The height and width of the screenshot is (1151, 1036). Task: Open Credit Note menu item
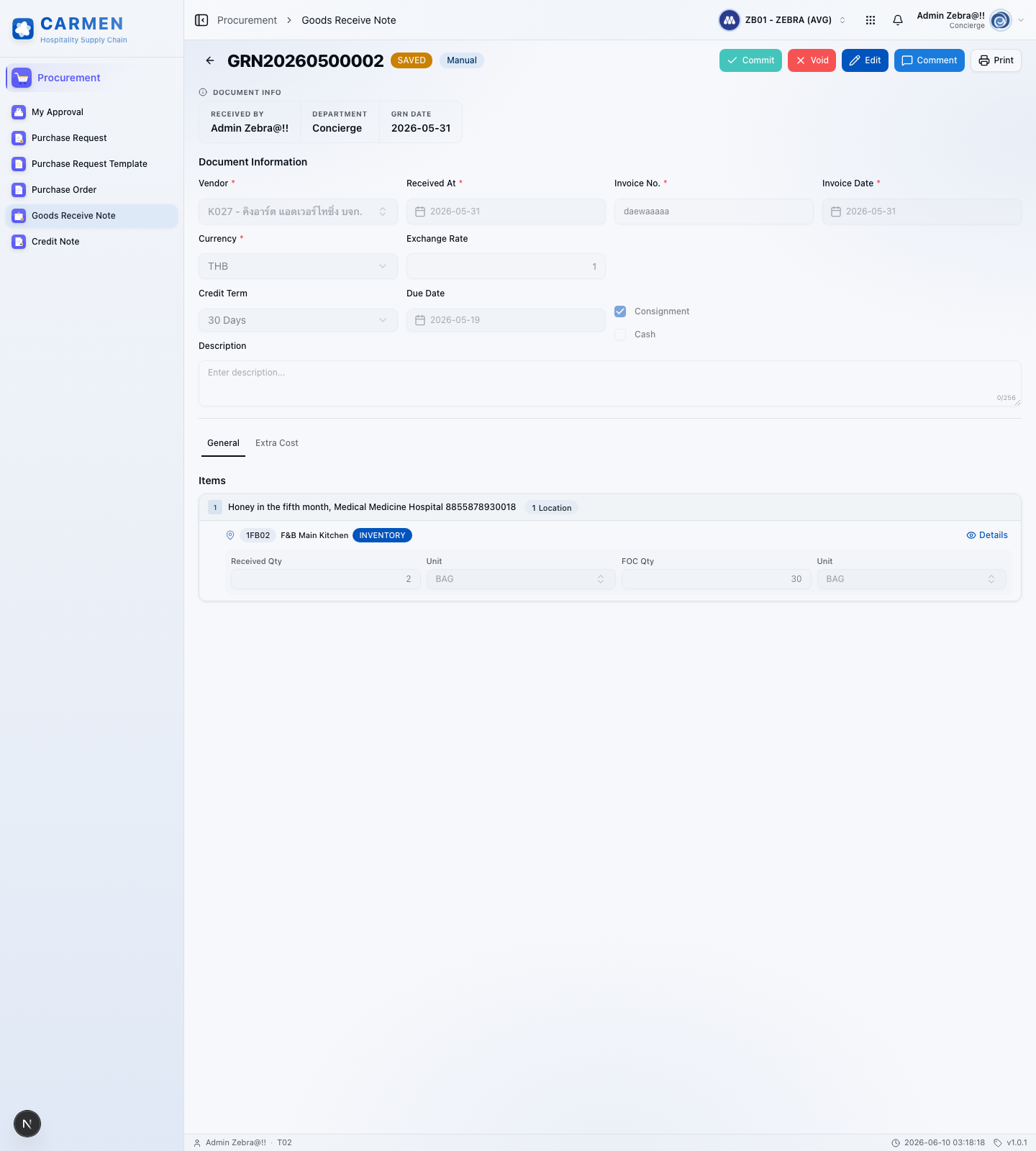[x=91, y=242]
